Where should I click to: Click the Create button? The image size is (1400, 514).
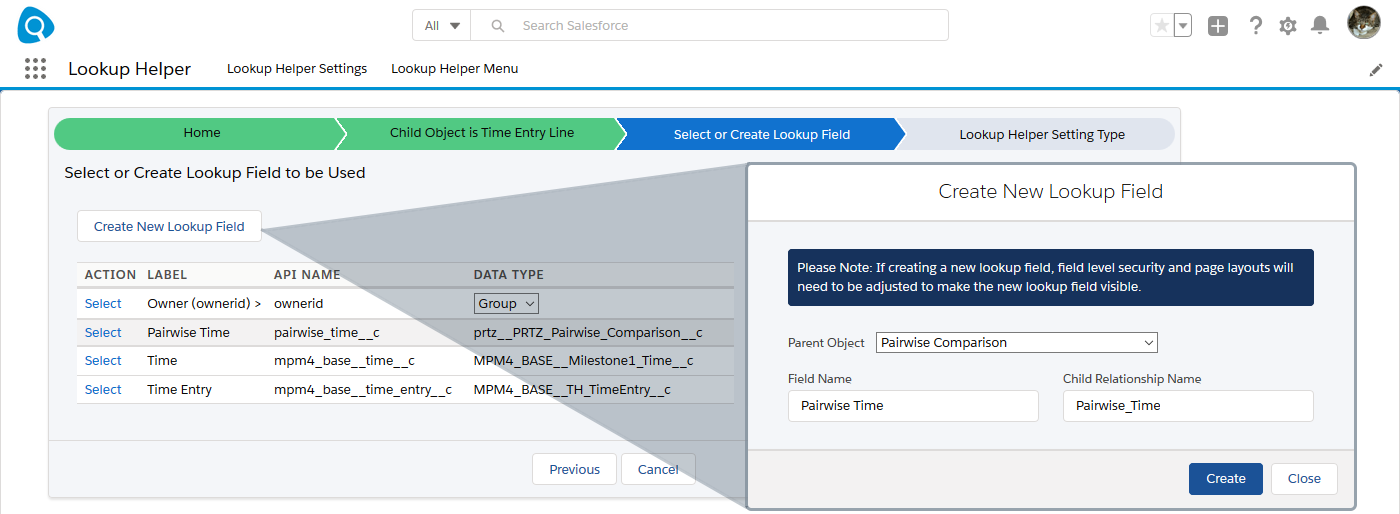tap(1226, 479)
